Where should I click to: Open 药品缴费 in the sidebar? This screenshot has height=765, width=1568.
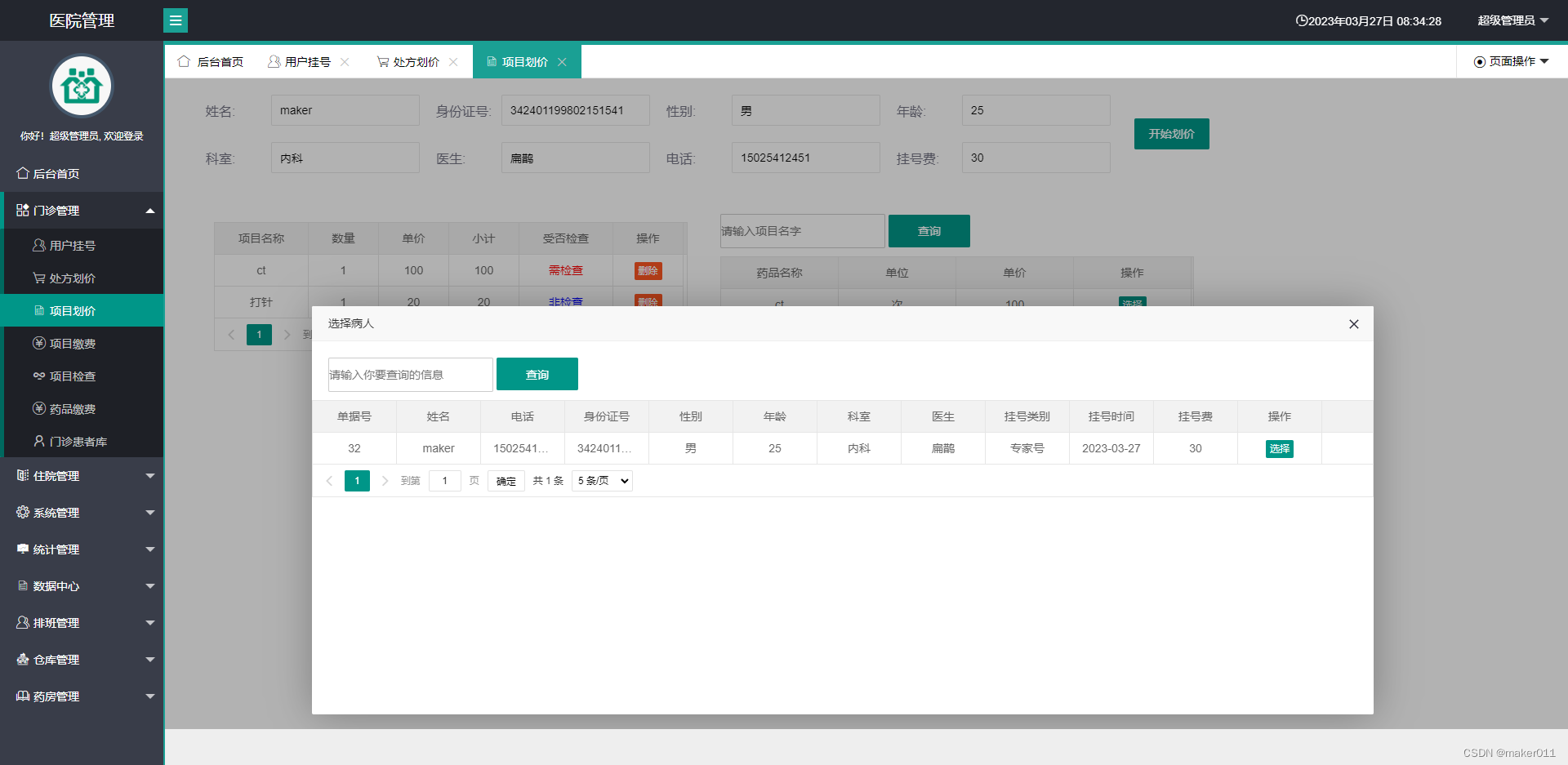[x=82, y=408]
